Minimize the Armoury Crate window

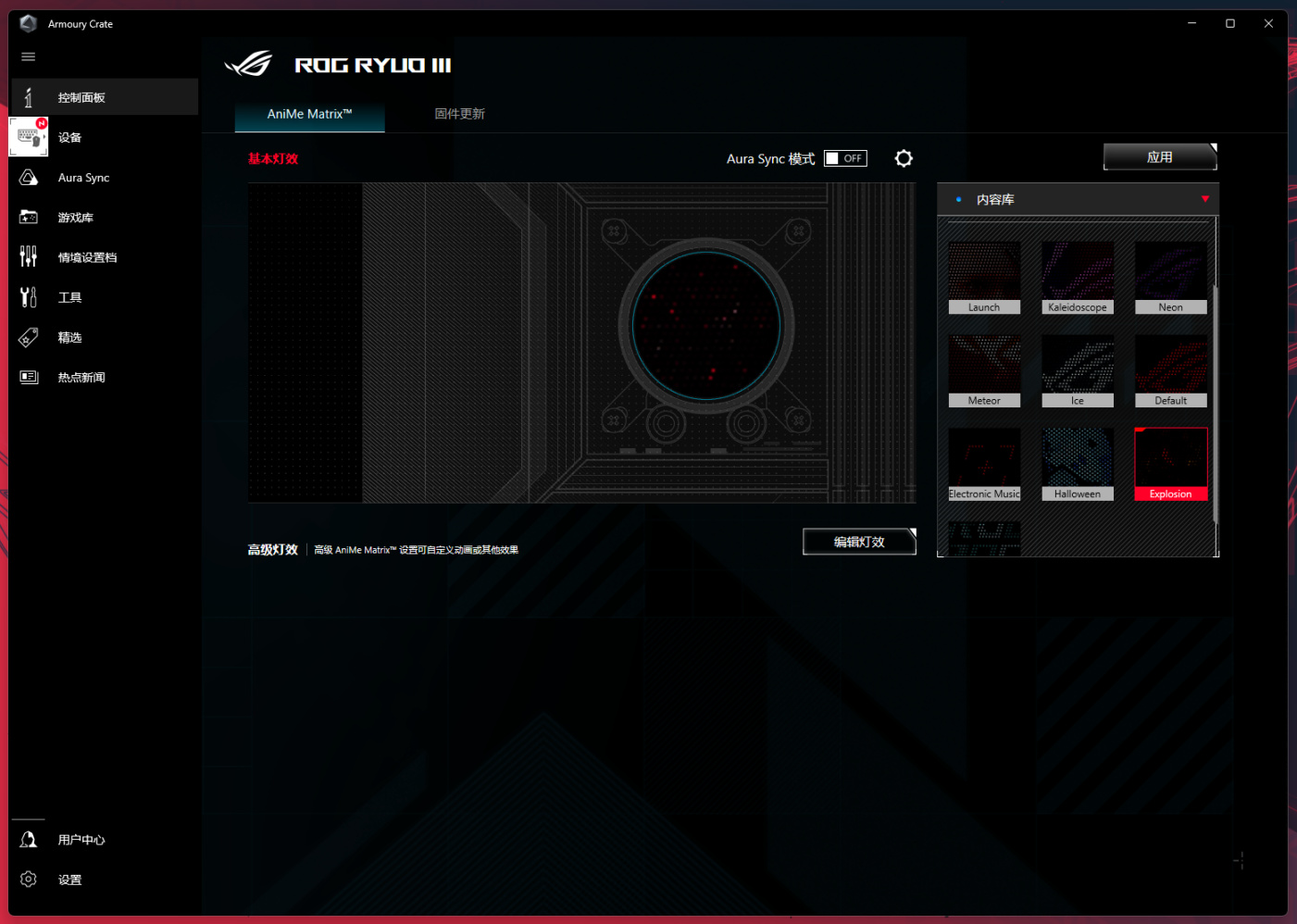tap(1192, 23)
